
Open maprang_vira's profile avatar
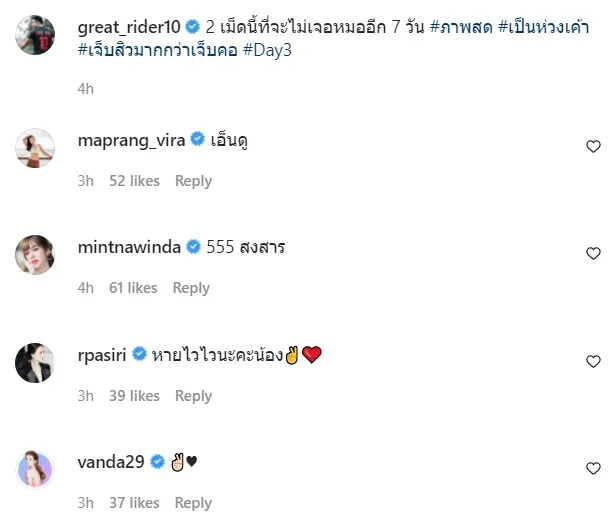[x=34, y=148]
